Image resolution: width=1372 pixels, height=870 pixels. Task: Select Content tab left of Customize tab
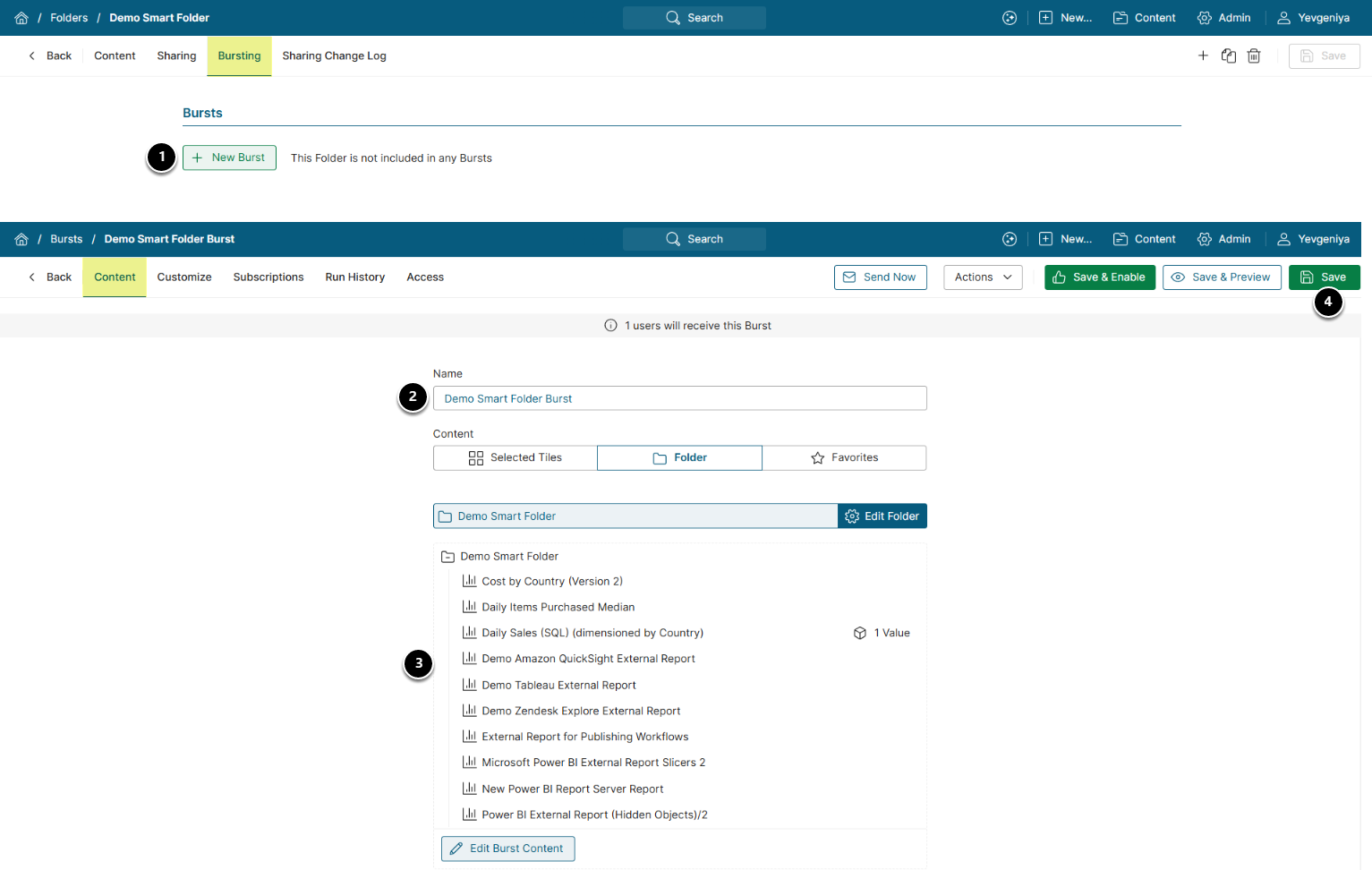pos(115,277)
